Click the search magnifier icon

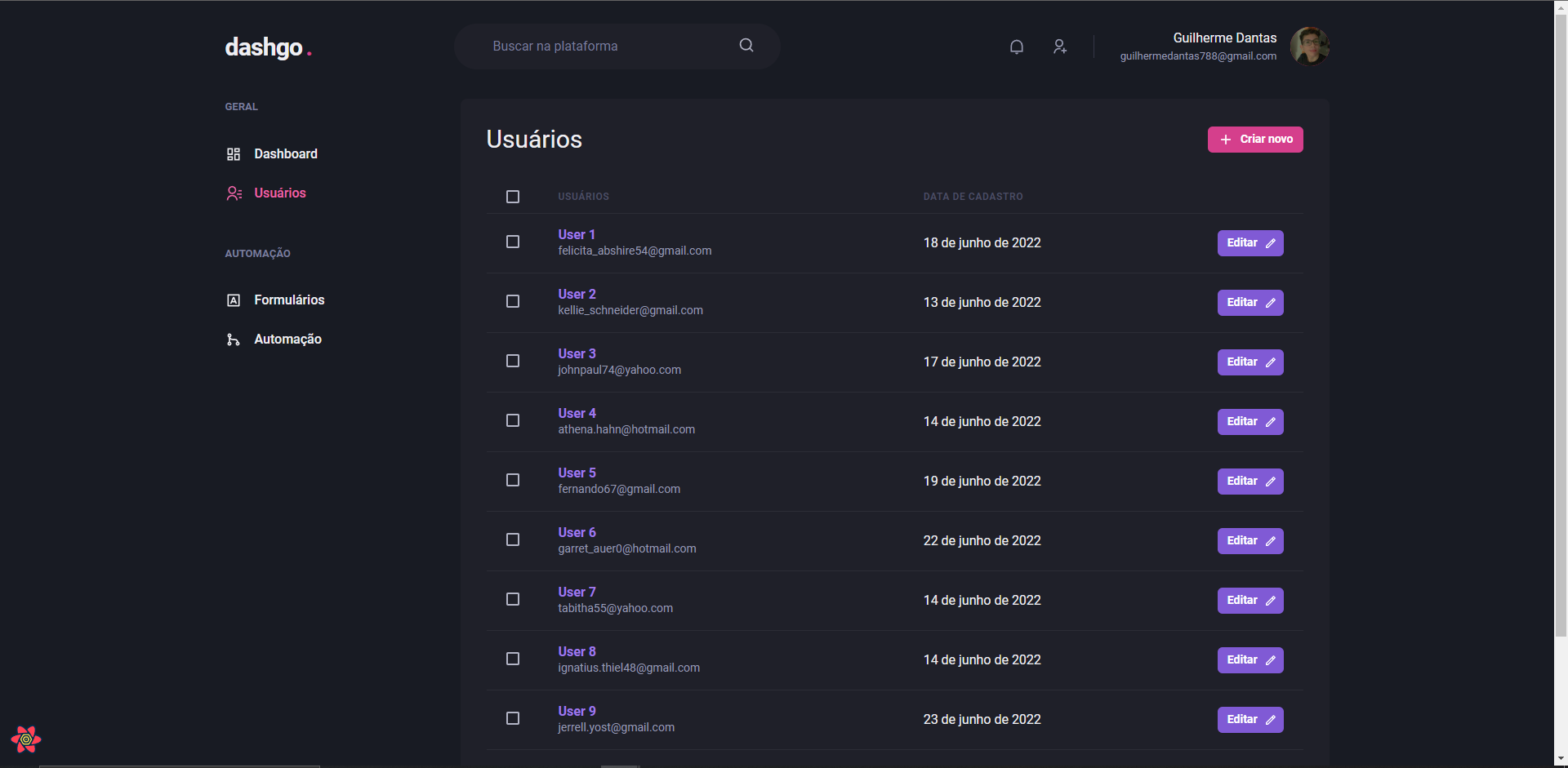pyautogui.click(x=746, y=45)
